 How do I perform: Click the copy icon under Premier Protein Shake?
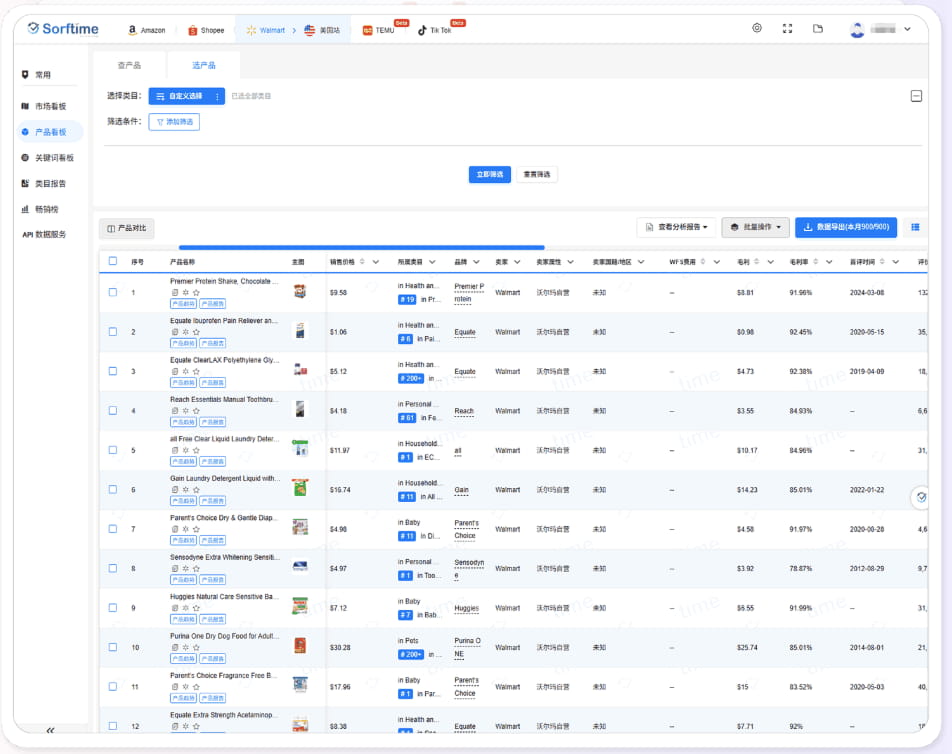[175, 293]
